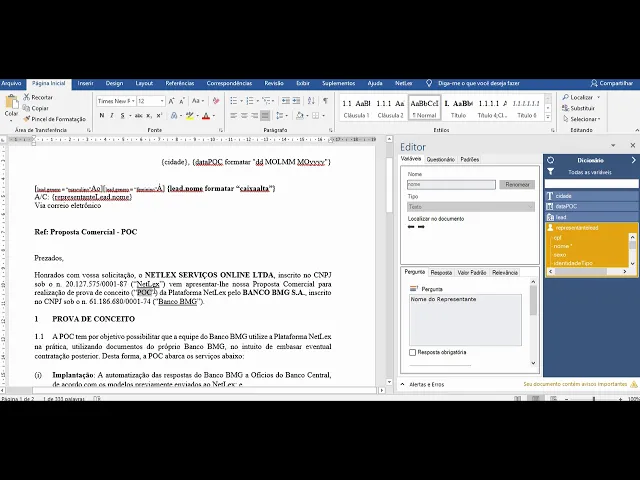
Task: Open the Arquivo menu
Action: click(x=11, y=83)
